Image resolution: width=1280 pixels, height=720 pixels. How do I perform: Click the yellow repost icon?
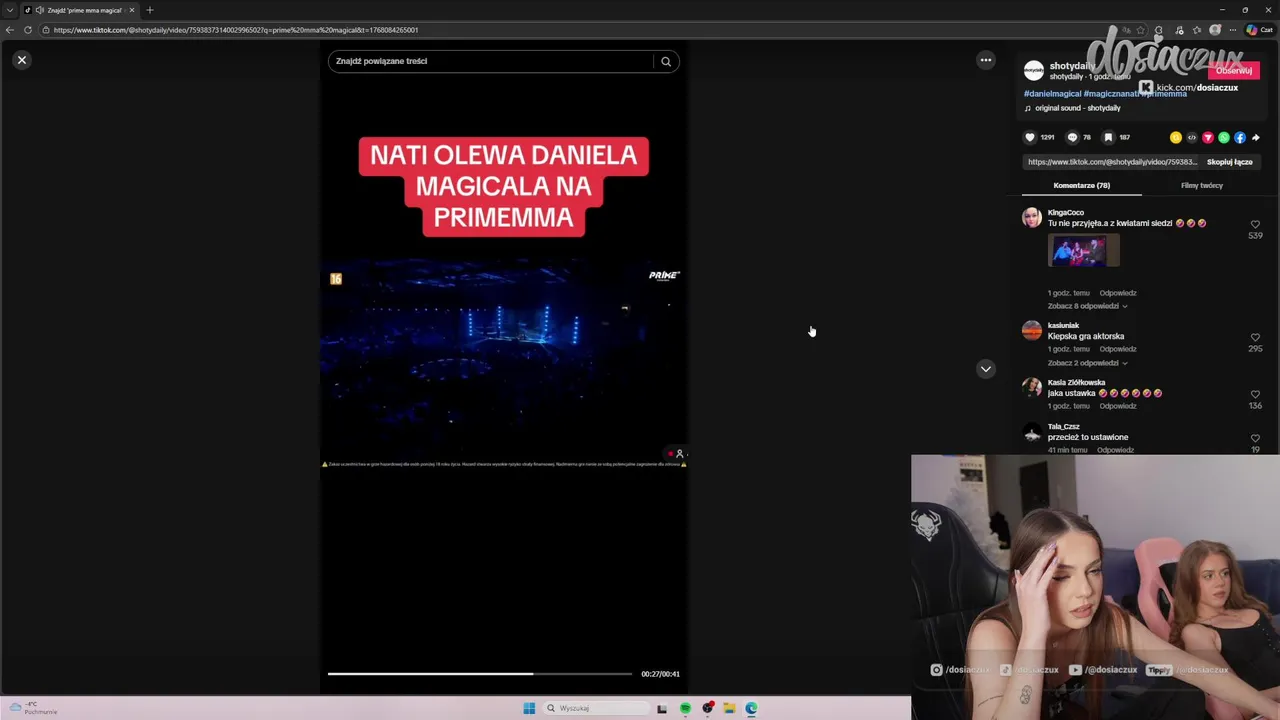1176,137
